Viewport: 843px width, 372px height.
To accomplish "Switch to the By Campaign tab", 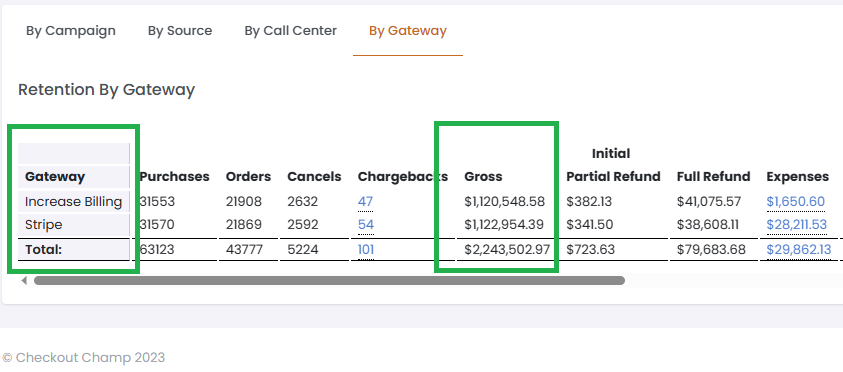I will point(70,31).
